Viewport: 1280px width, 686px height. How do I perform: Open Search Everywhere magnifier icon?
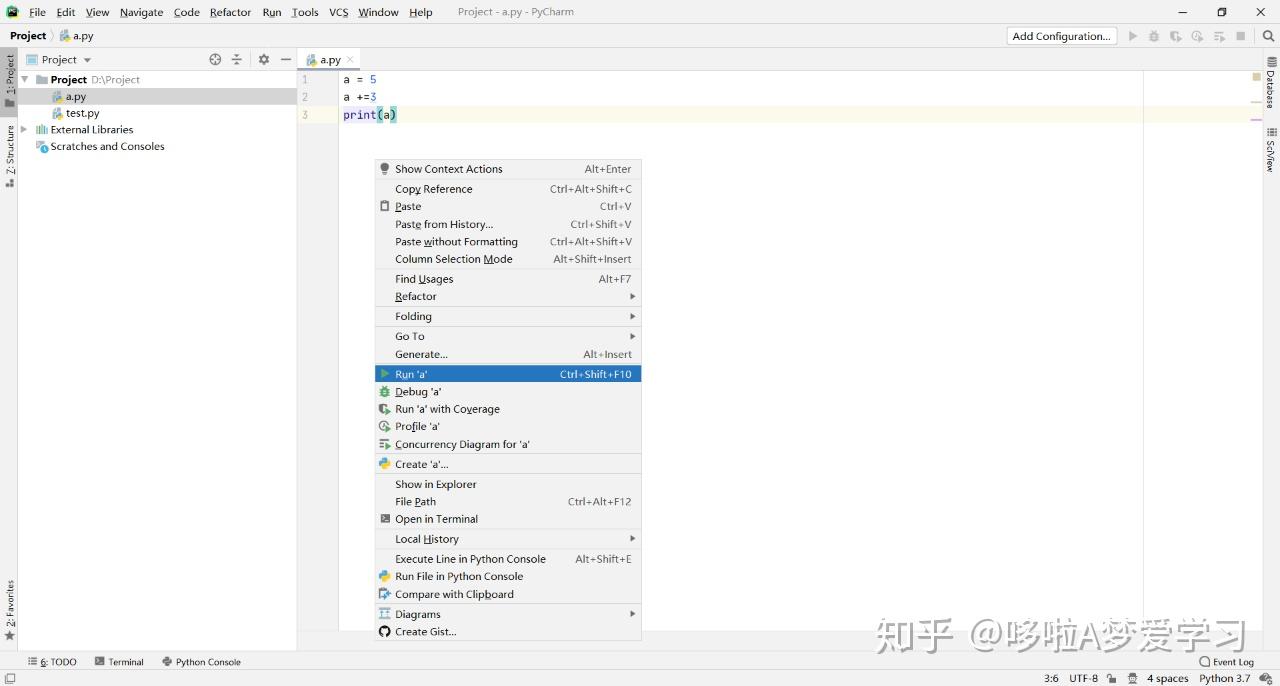pos(1268,36)
